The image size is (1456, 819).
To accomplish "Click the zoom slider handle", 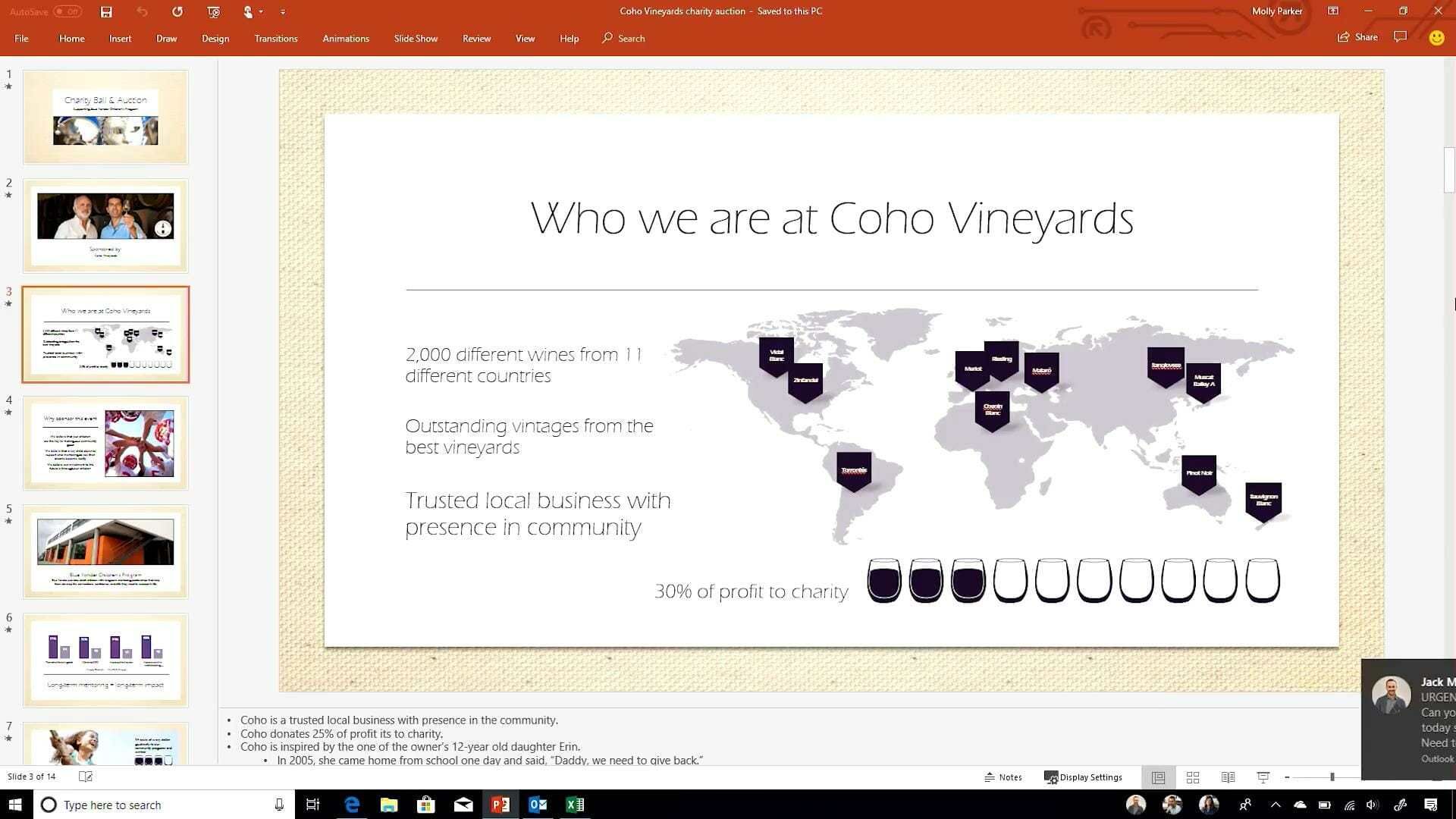I will [1332, 777].
